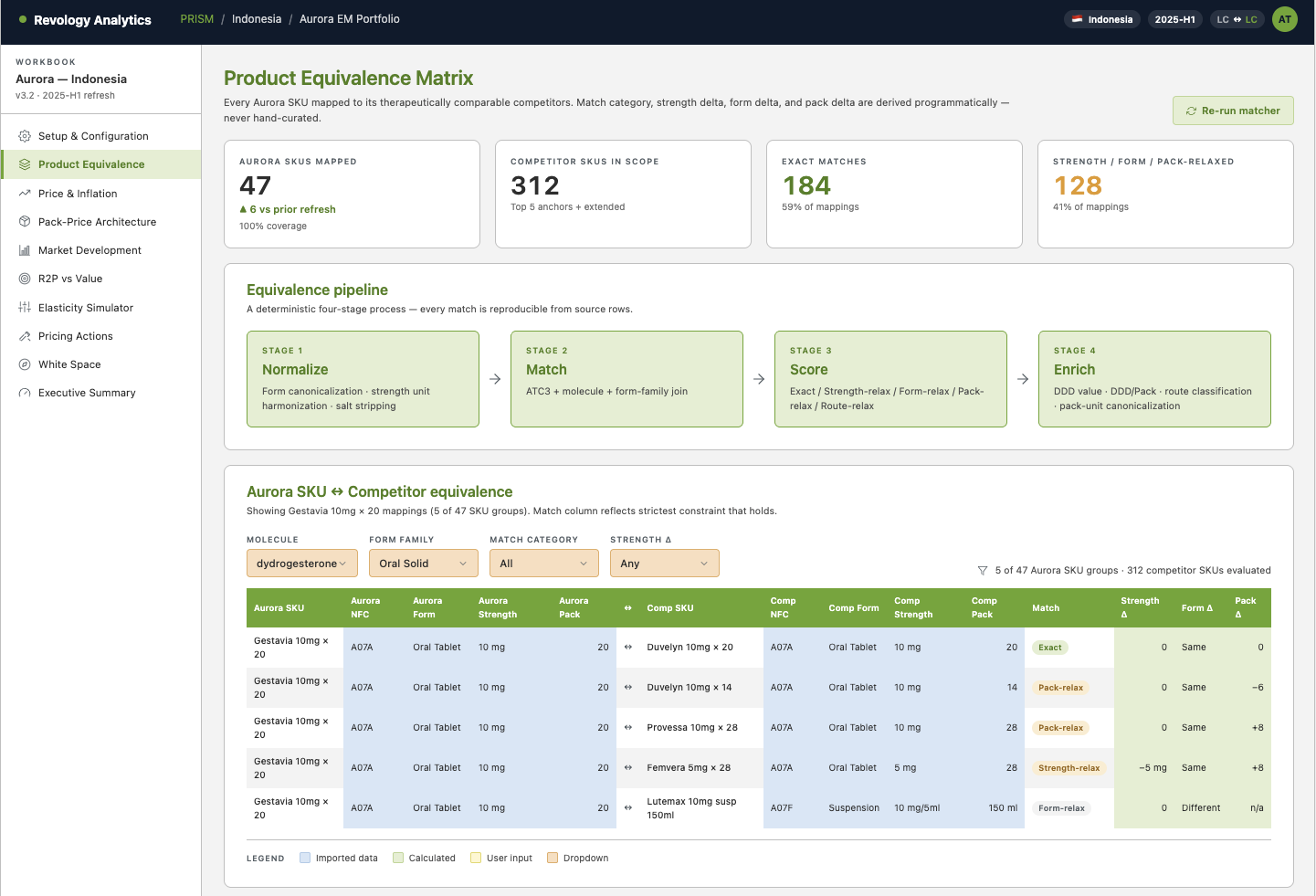Open the 2025-H1 period selector
This screenshot has height=896, width=1316.
1174,19
